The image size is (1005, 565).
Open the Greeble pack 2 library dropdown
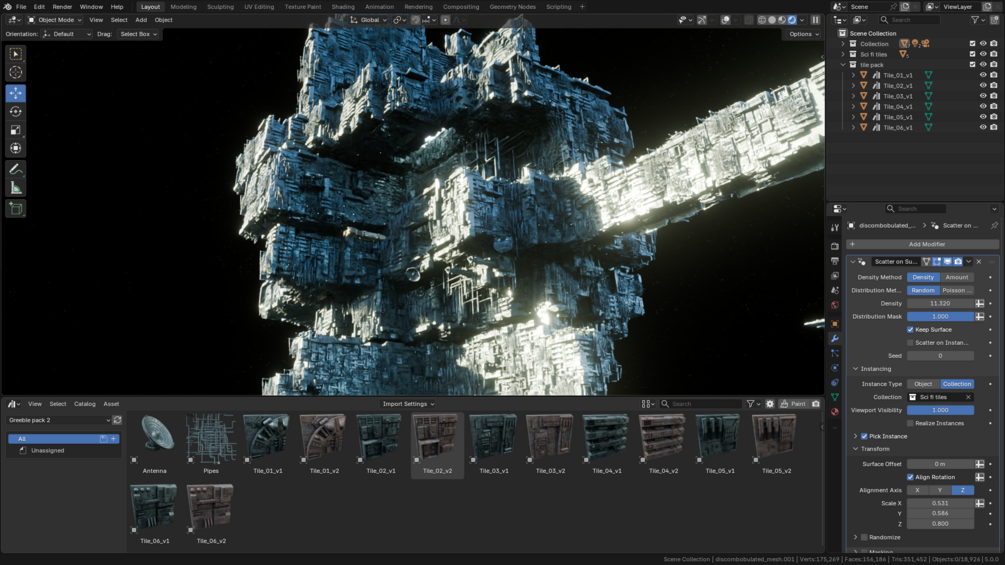59,420
